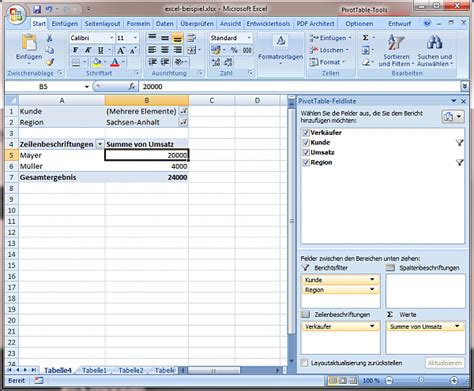This screenshot has width=474, height=391.
Task: Click the Underline (U) icon
Action: tap(100, 50)
